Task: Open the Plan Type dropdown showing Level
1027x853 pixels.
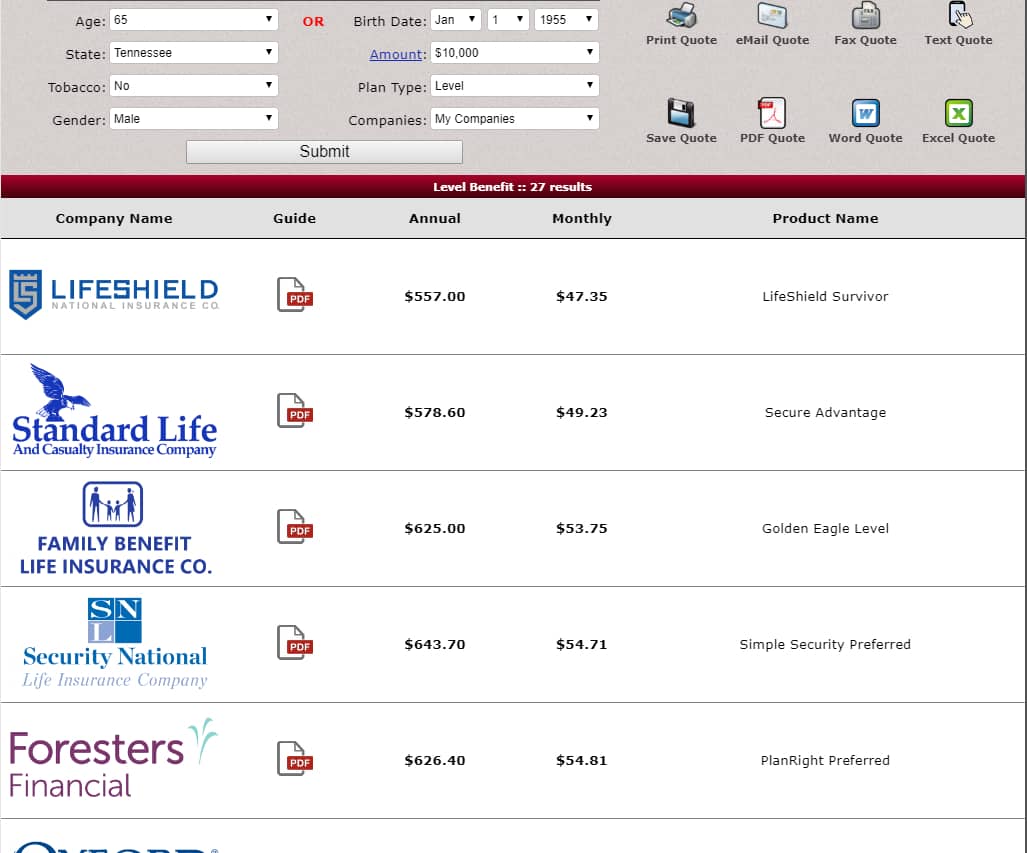Action: [515, 85]
